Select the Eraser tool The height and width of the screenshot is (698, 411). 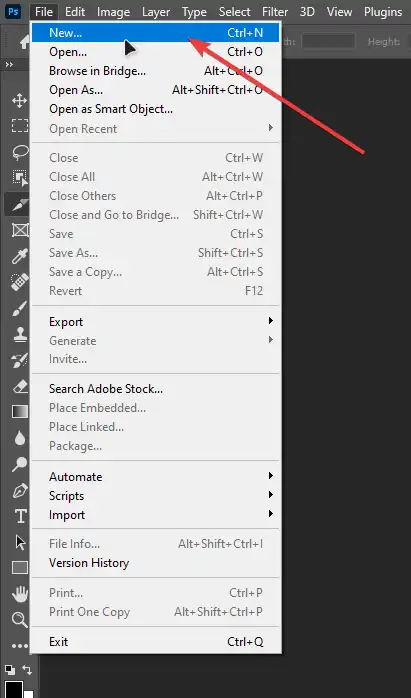20,386
